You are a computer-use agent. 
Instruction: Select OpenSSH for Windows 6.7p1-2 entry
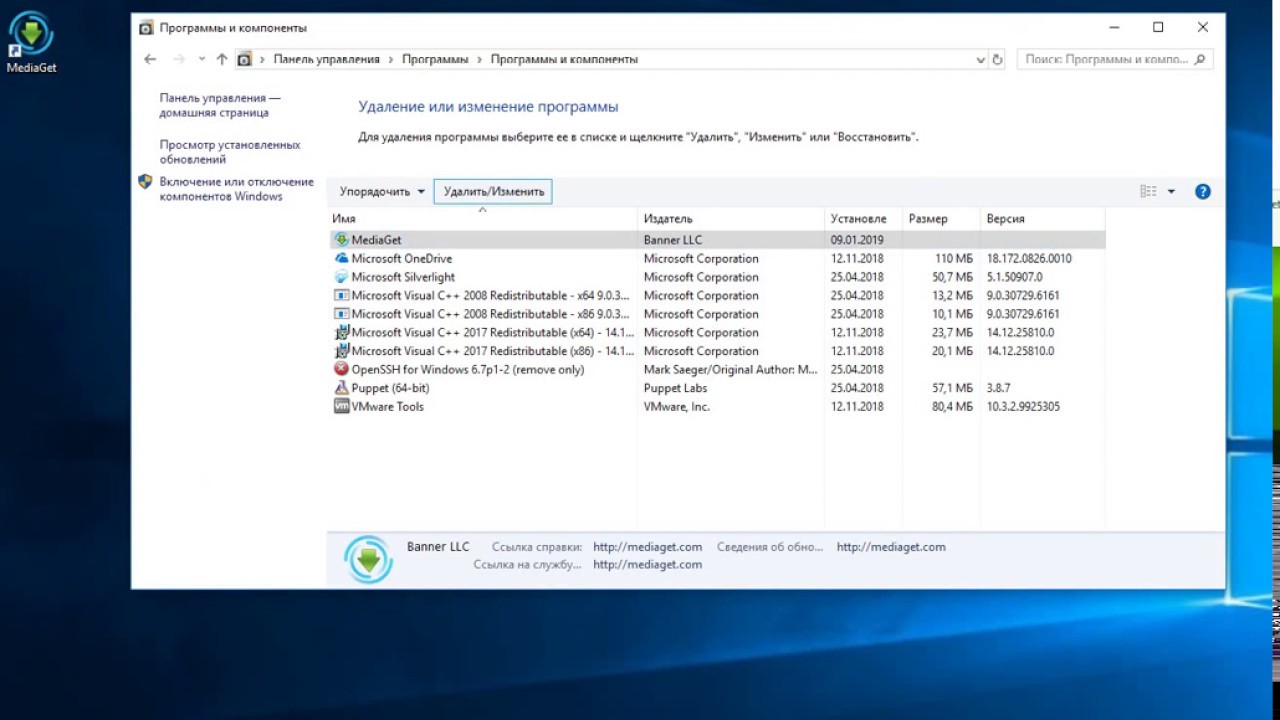(x=467, y=369)
